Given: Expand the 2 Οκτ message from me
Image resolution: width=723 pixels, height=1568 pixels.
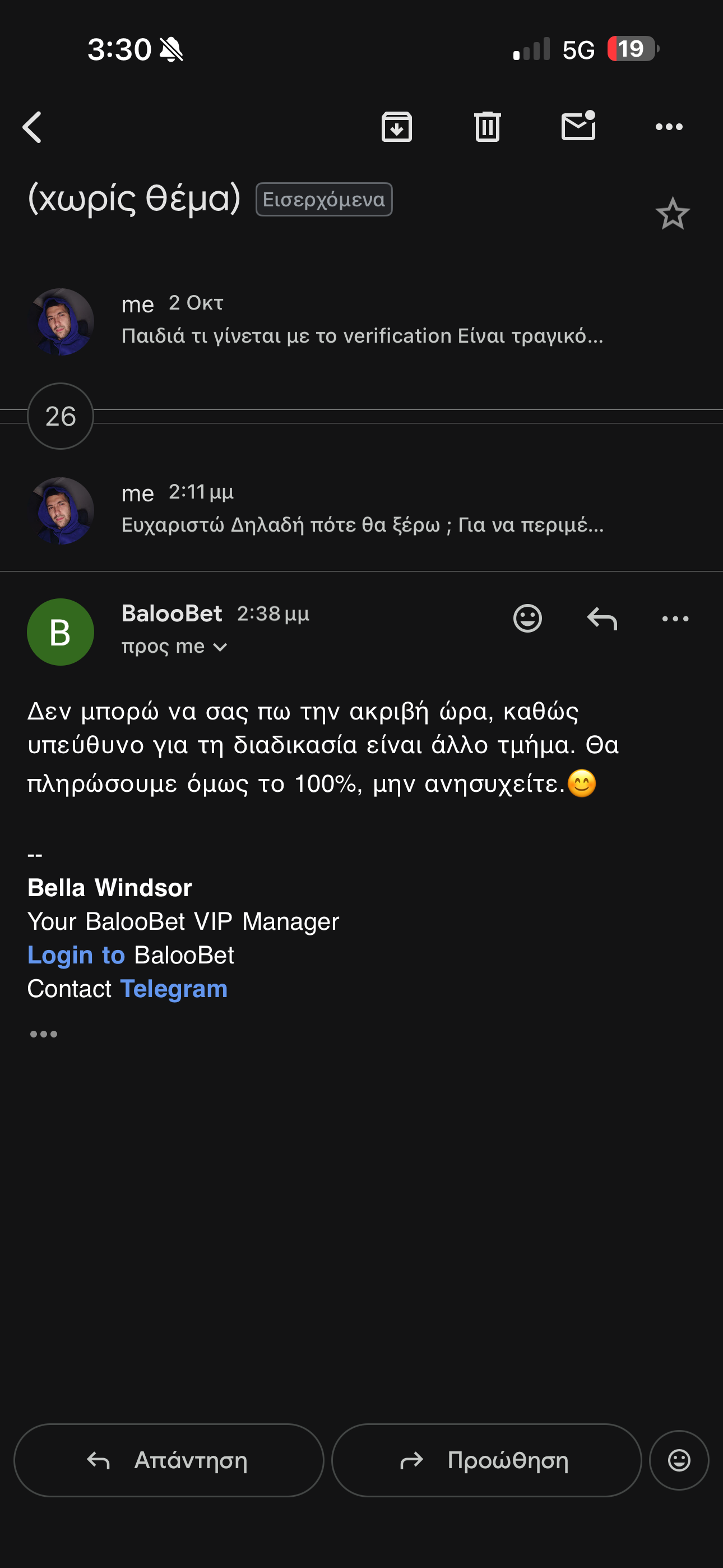Looking at the screenshot, I should 361,321.
